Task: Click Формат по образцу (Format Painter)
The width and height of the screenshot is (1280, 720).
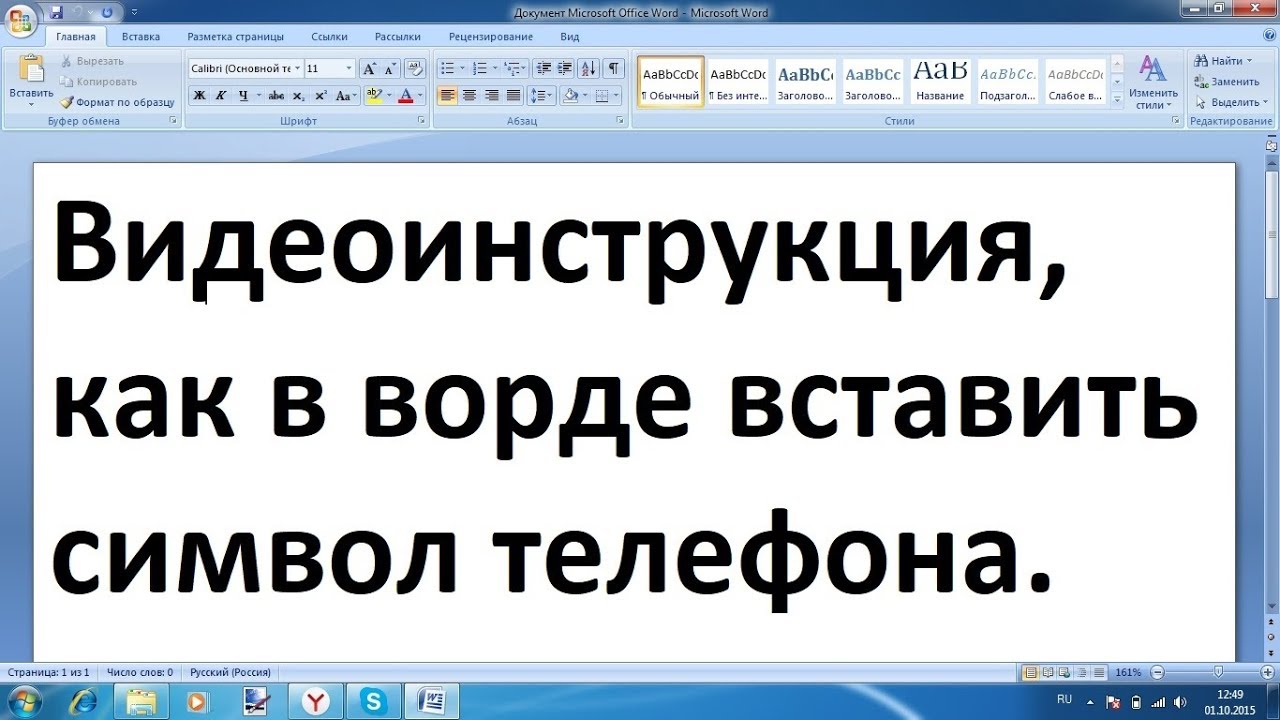Action: (x=117, y=102)
